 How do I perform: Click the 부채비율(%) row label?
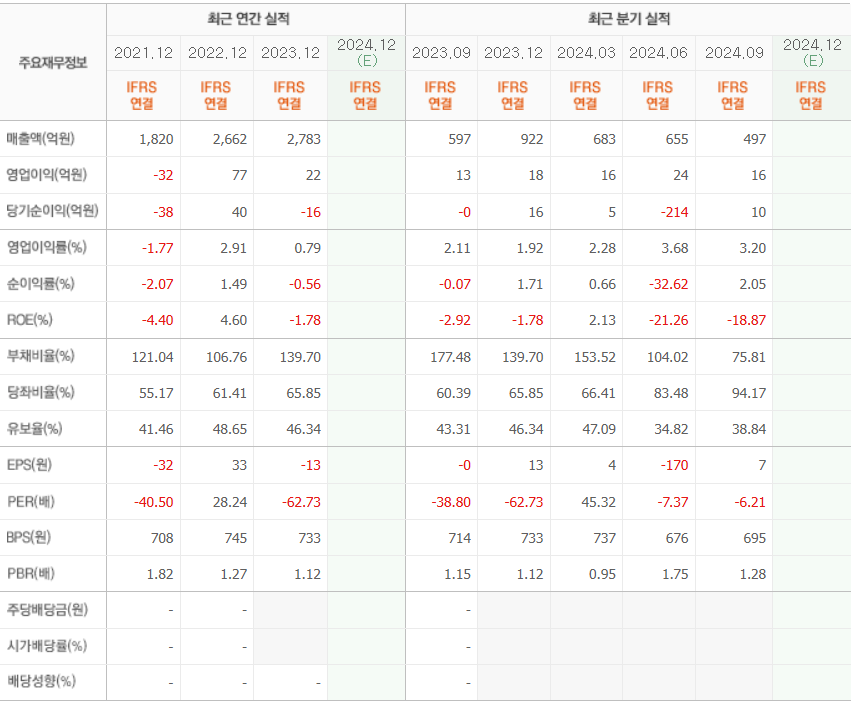click(x=41, y=355)
